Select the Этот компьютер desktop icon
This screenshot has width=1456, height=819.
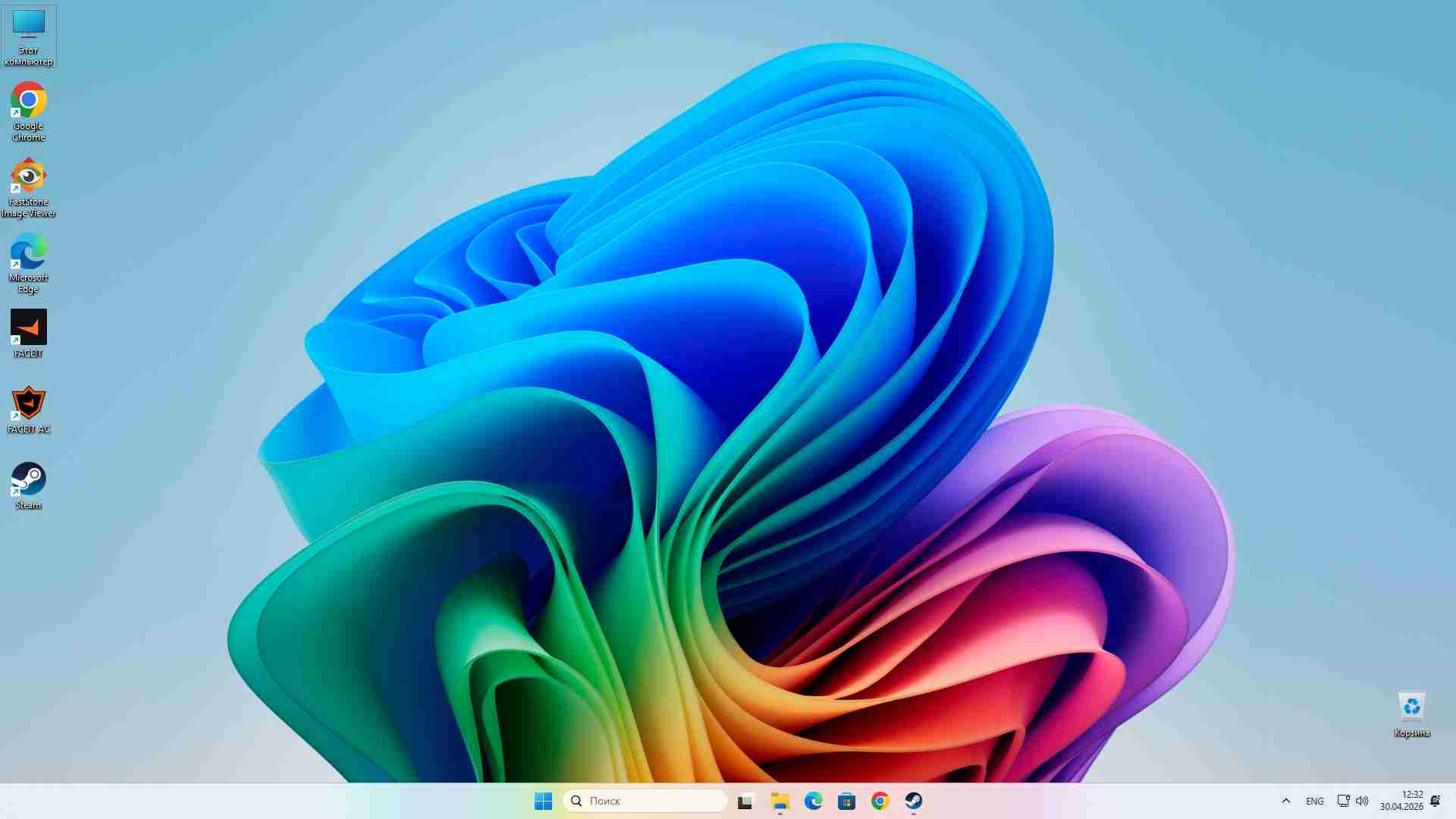[x=28, y=36]
